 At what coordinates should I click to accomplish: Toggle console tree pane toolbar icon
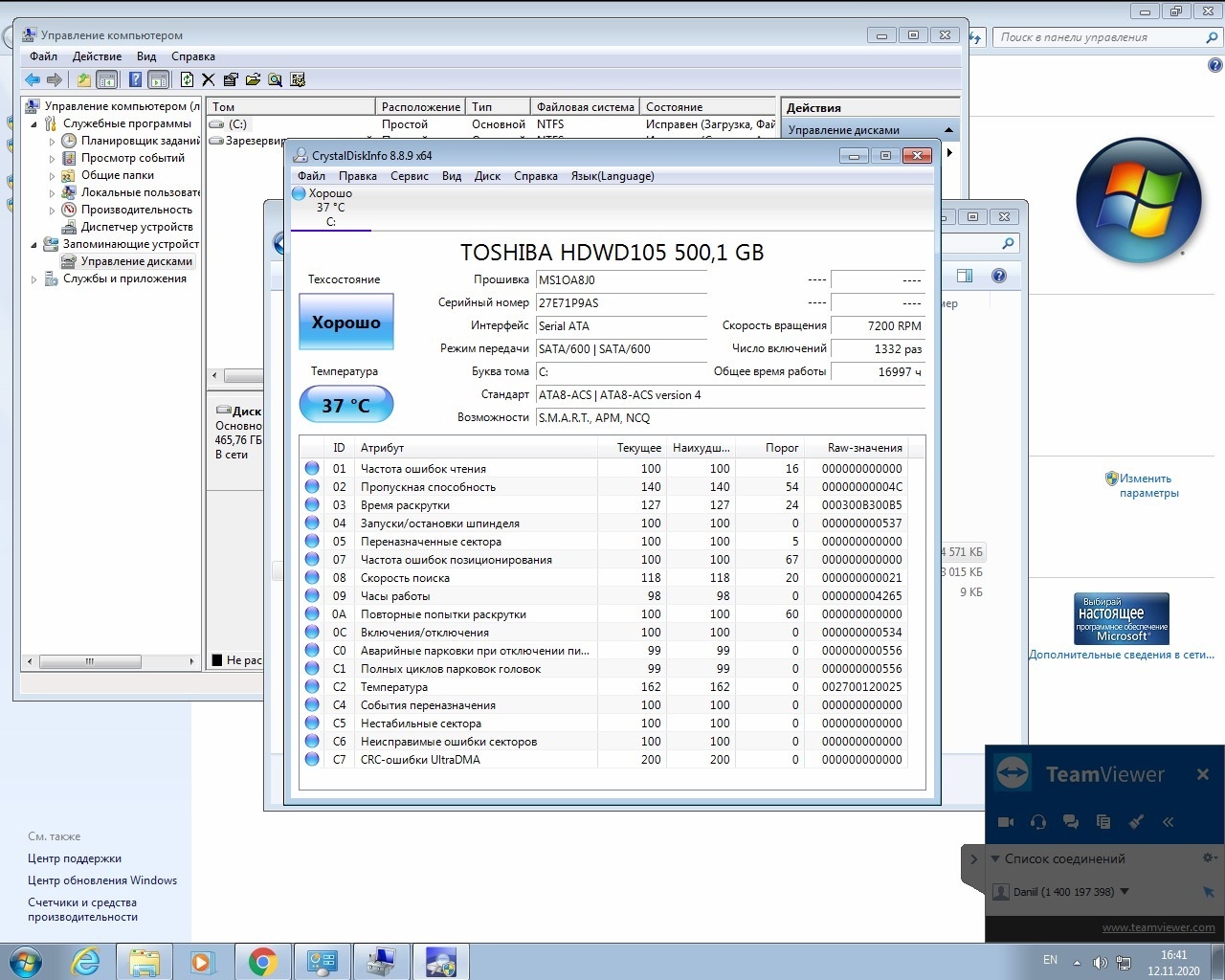[107, 80]
